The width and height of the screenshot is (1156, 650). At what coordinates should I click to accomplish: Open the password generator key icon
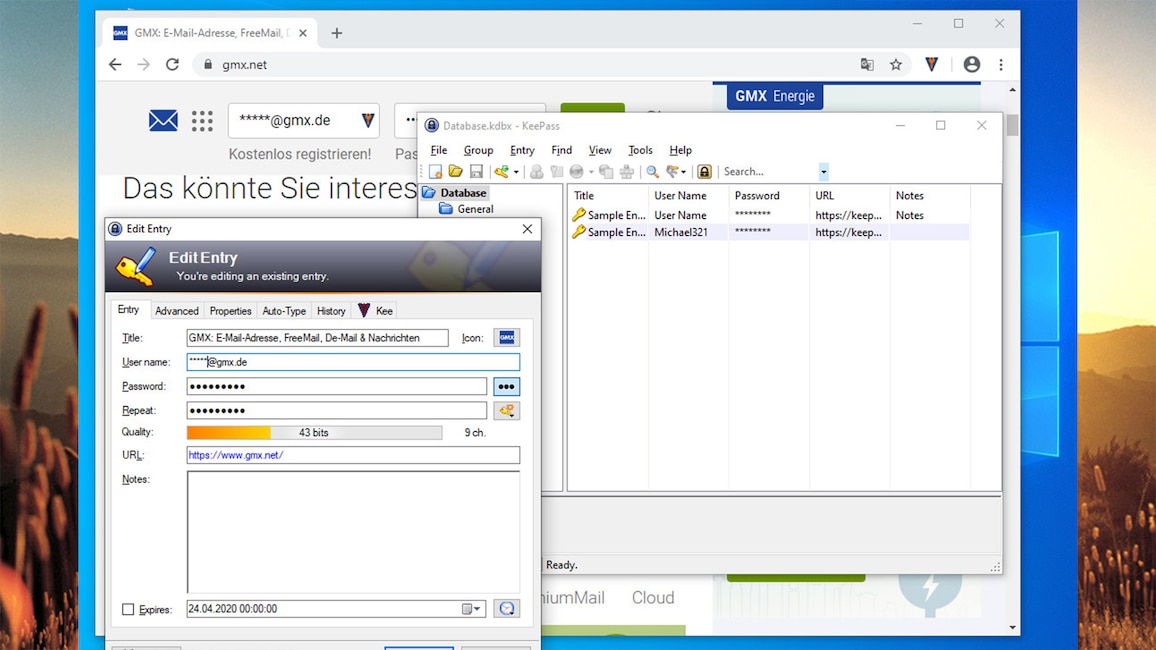point(506,411)
